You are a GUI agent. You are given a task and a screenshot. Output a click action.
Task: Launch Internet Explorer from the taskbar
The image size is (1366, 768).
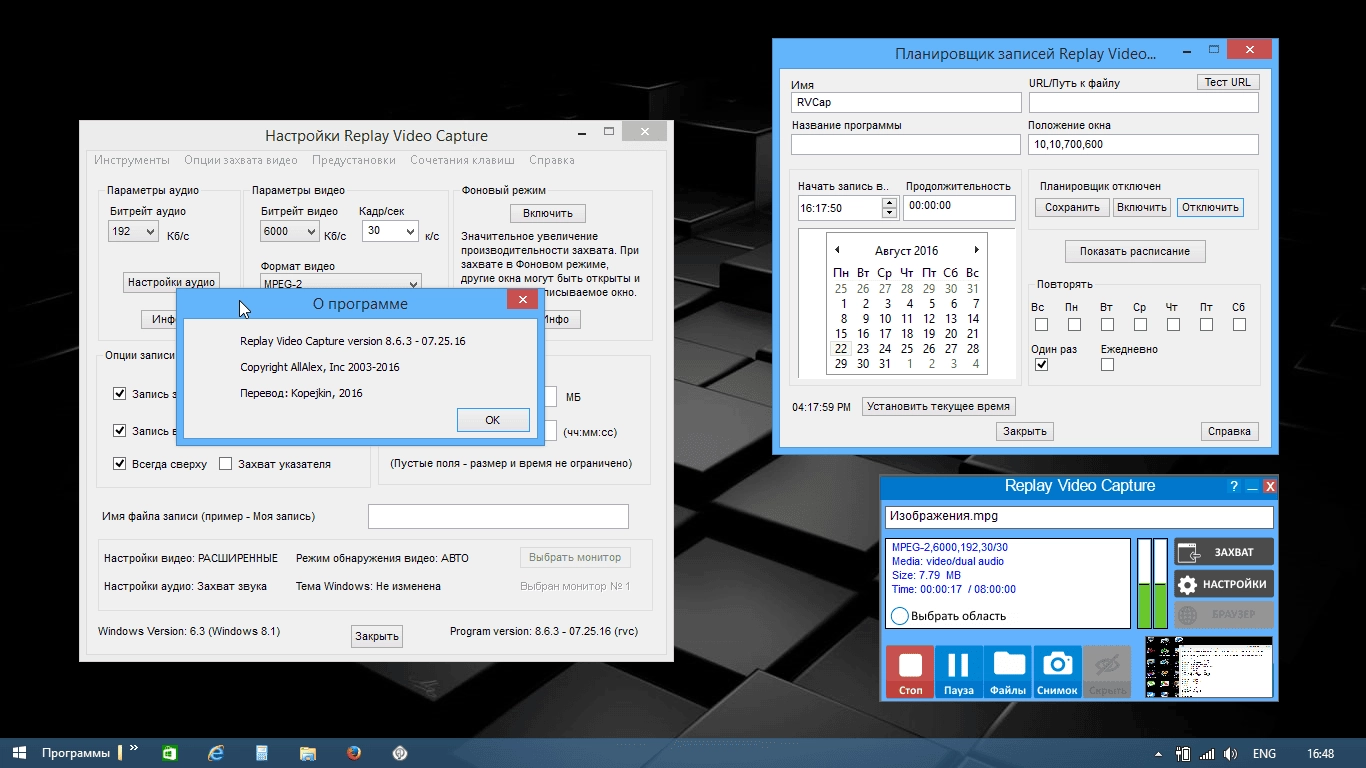click(x=215, y=753)
